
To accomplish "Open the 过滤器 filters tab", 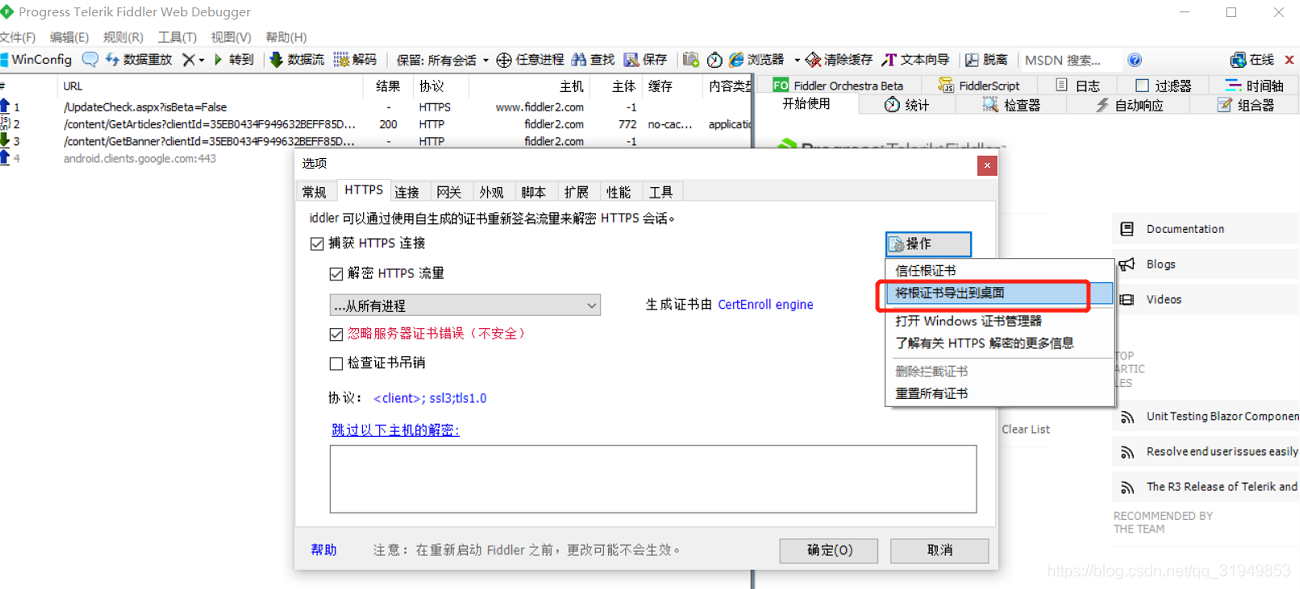I will point(1163,85).
